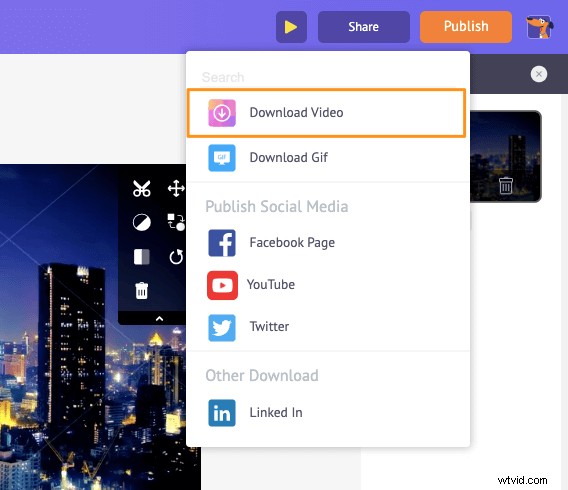Publish to YouTube

[328, 285]
